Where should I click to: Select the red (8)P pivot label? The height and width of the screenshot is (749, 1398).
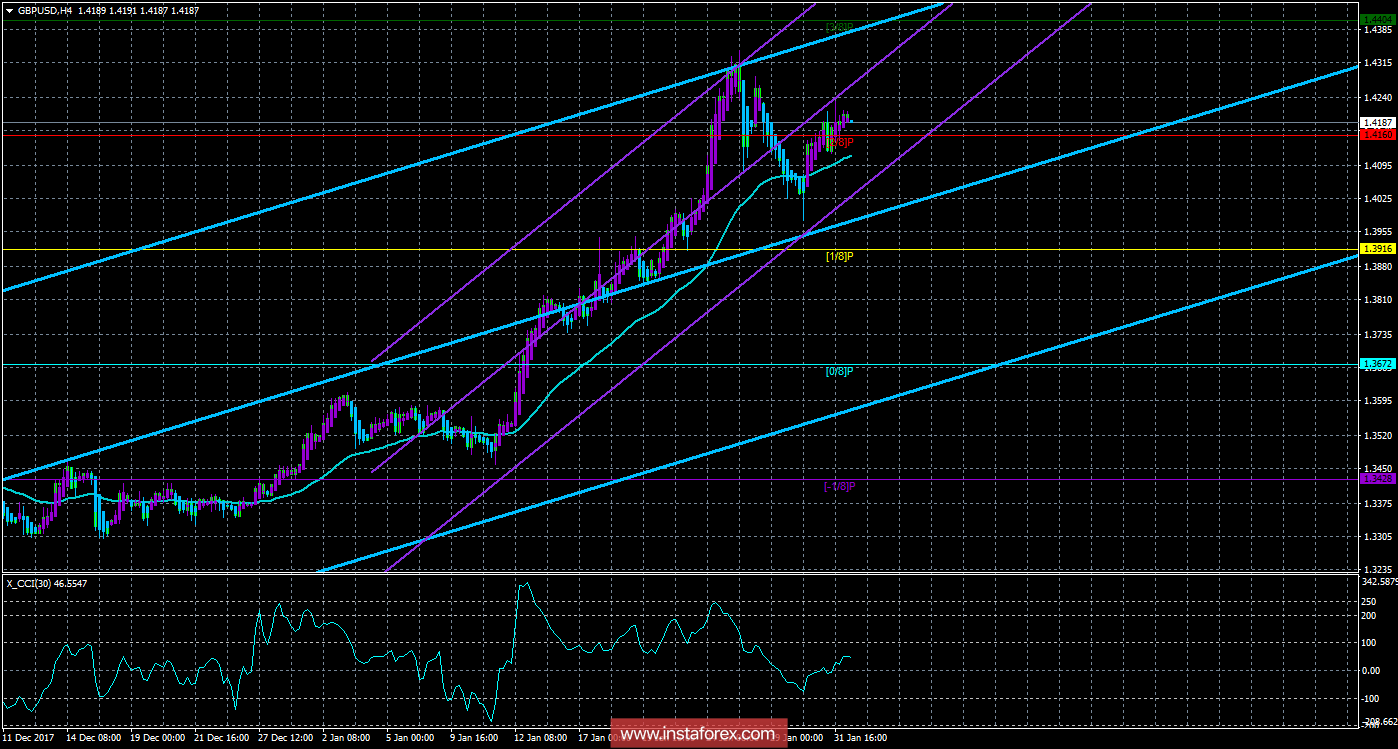pos(842,141)
